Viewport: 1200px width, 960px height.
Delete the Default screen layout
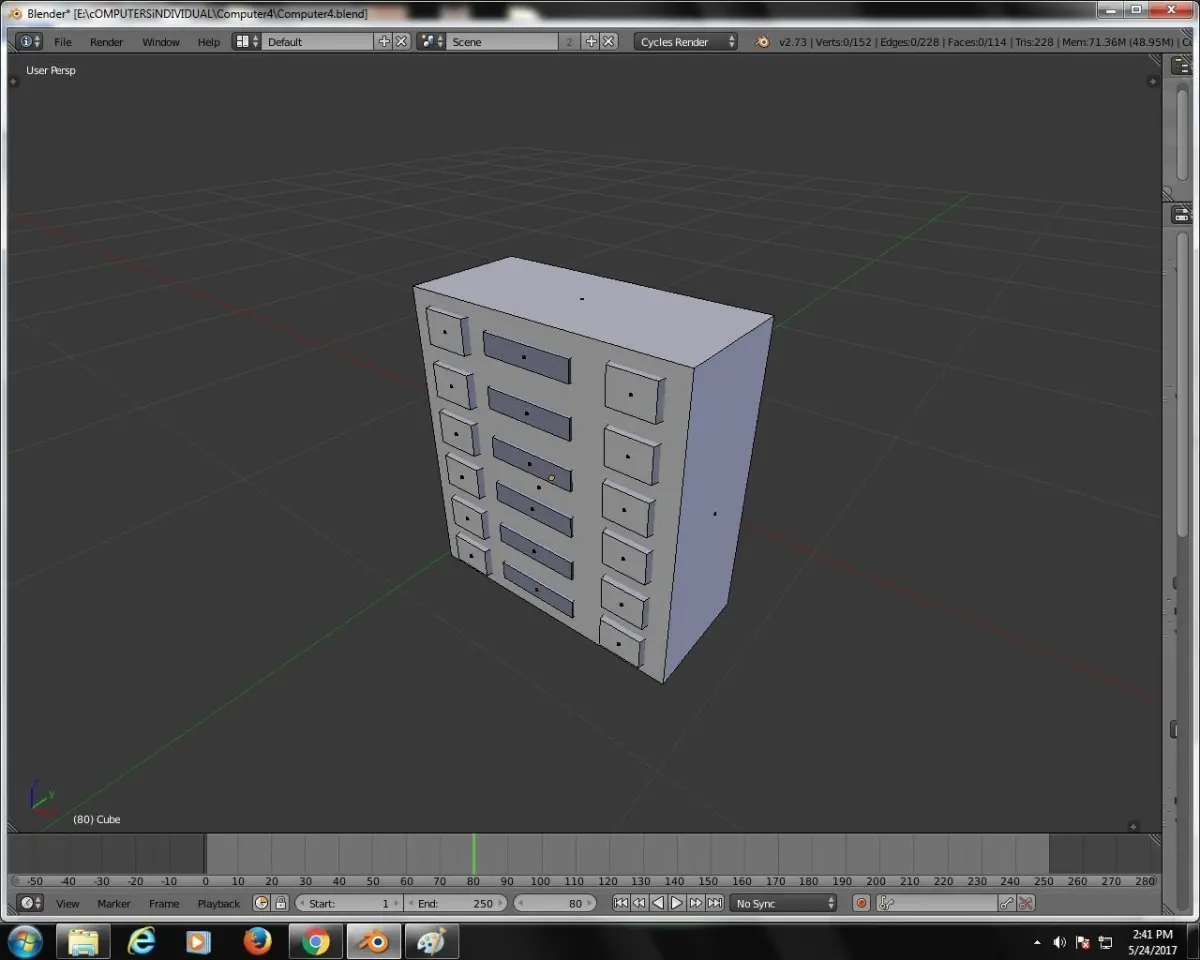tap(401, 42)
